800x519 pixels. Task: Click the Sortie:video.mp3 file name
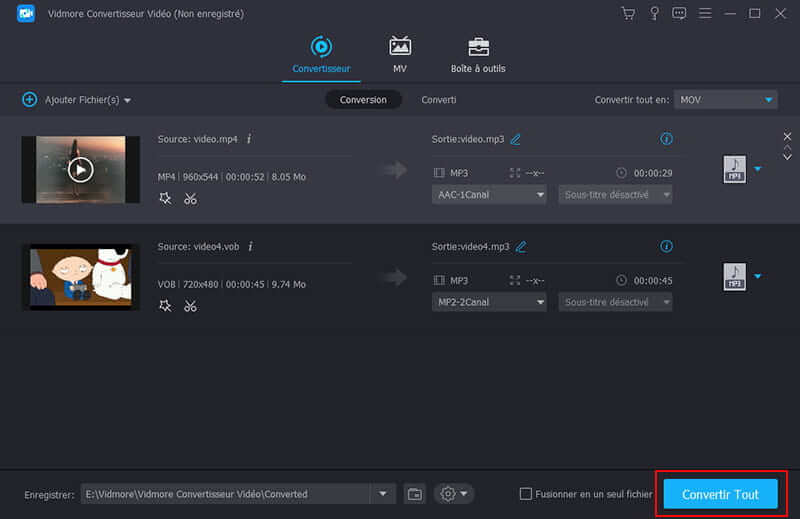point(468,139)
